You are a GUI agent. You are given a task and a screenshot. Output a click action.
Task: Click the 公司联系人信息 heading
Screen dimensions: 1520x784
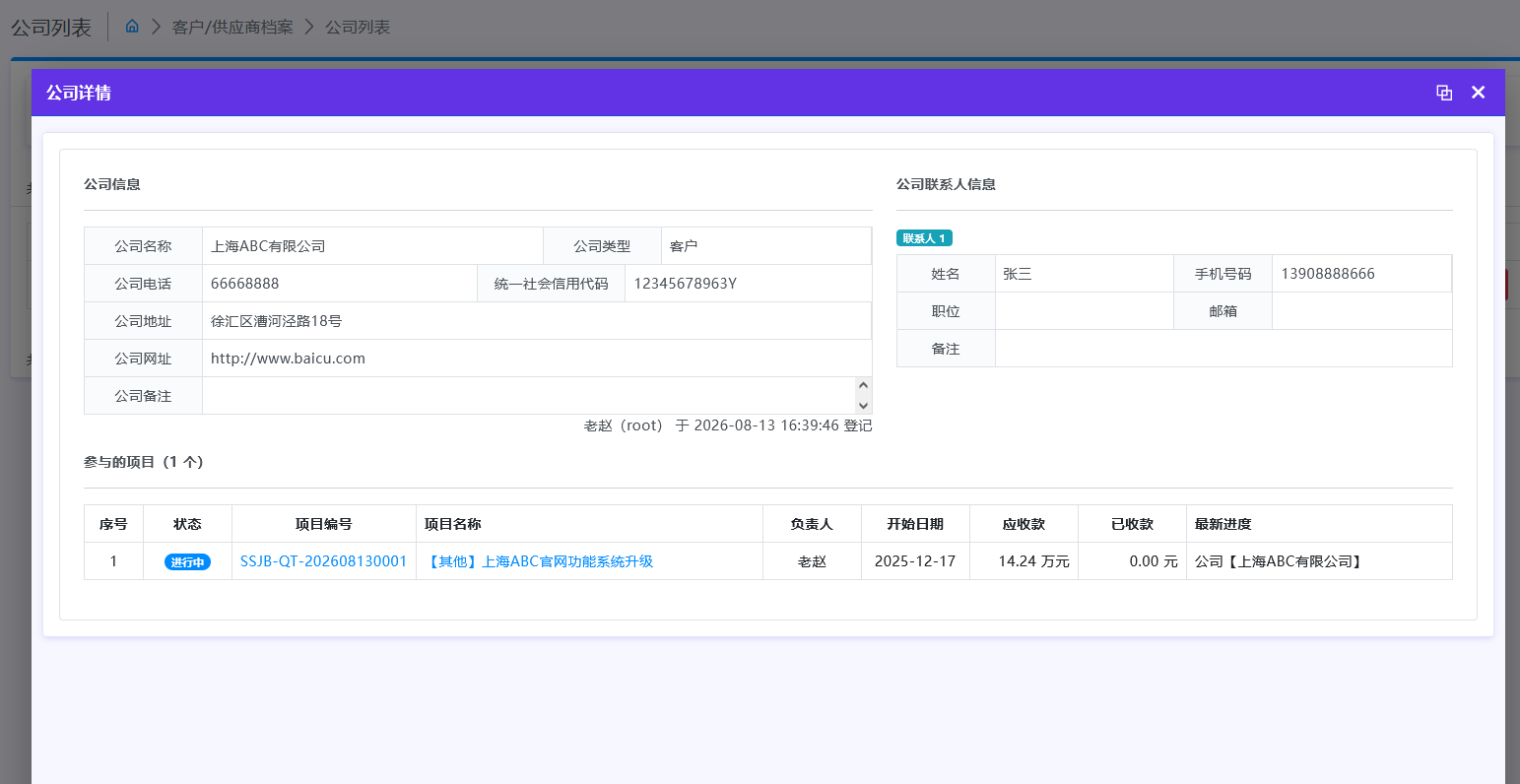(x=946, y=184)
